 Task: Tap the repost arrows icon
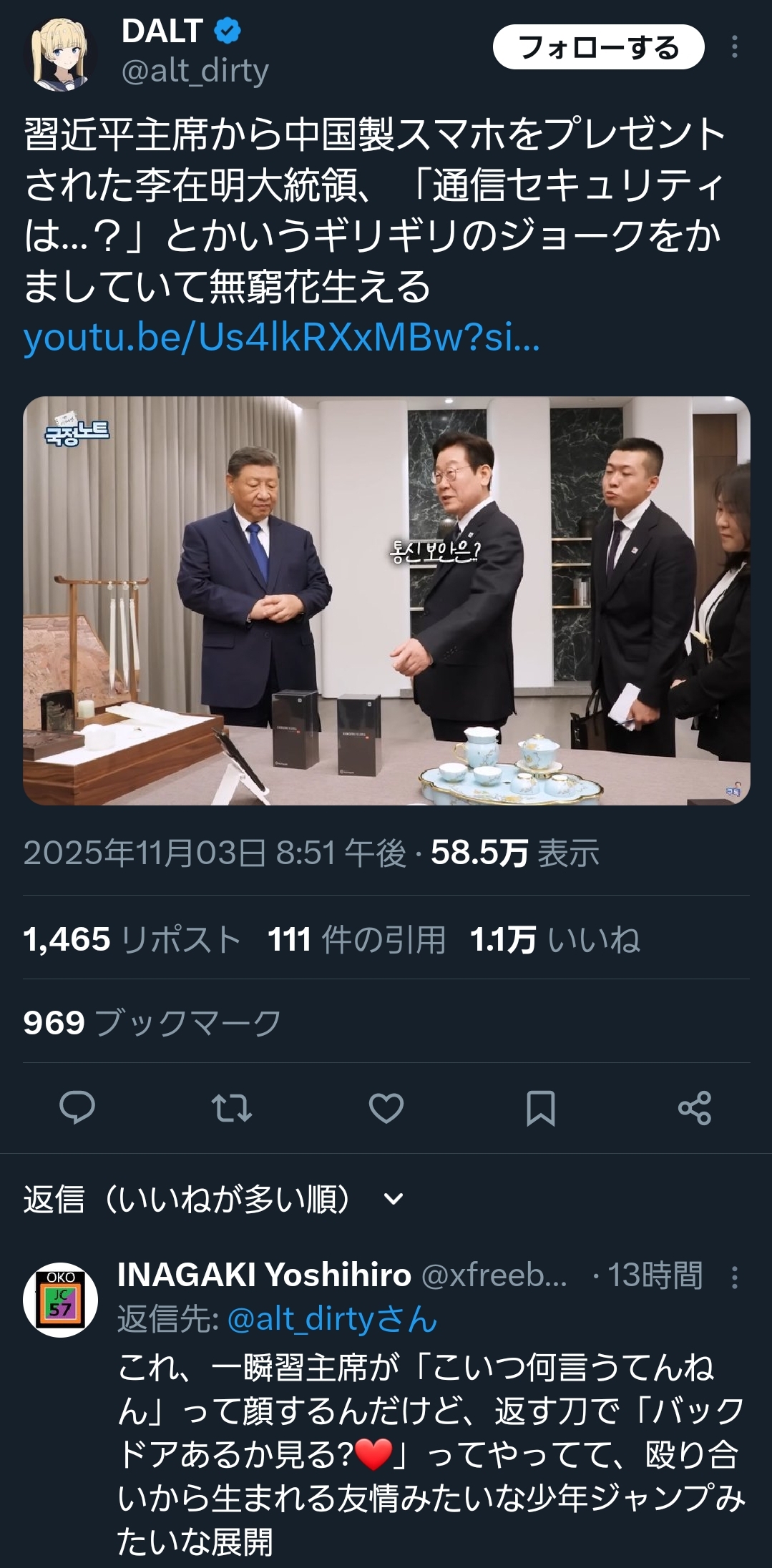click(232, 1107)
